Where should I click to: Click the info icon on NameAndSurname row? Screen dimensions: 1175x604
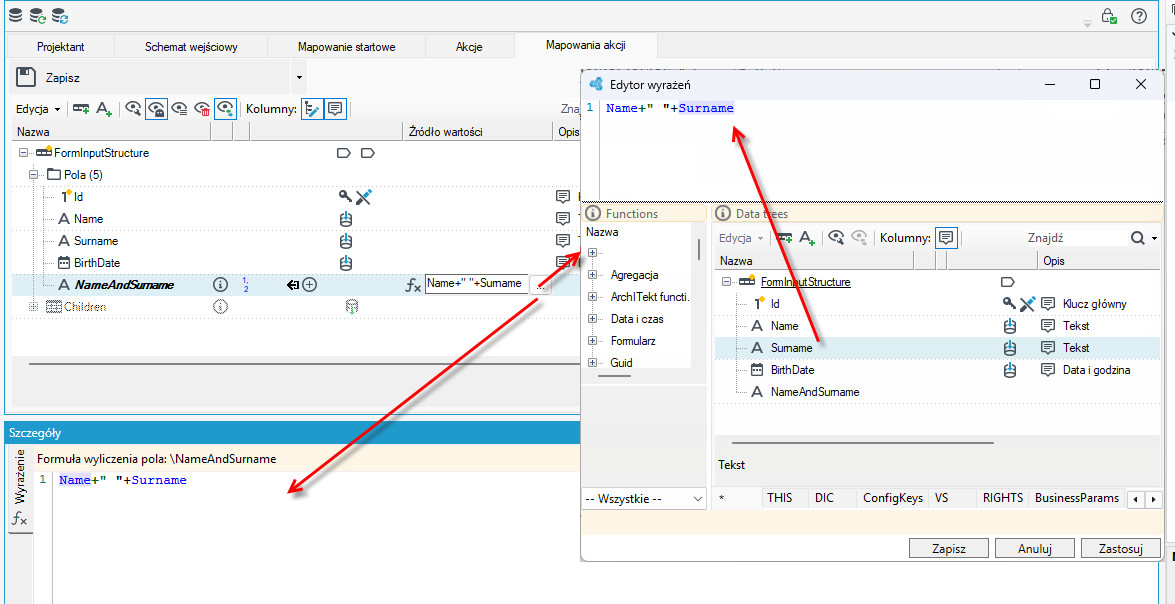(x=220, y=285)
